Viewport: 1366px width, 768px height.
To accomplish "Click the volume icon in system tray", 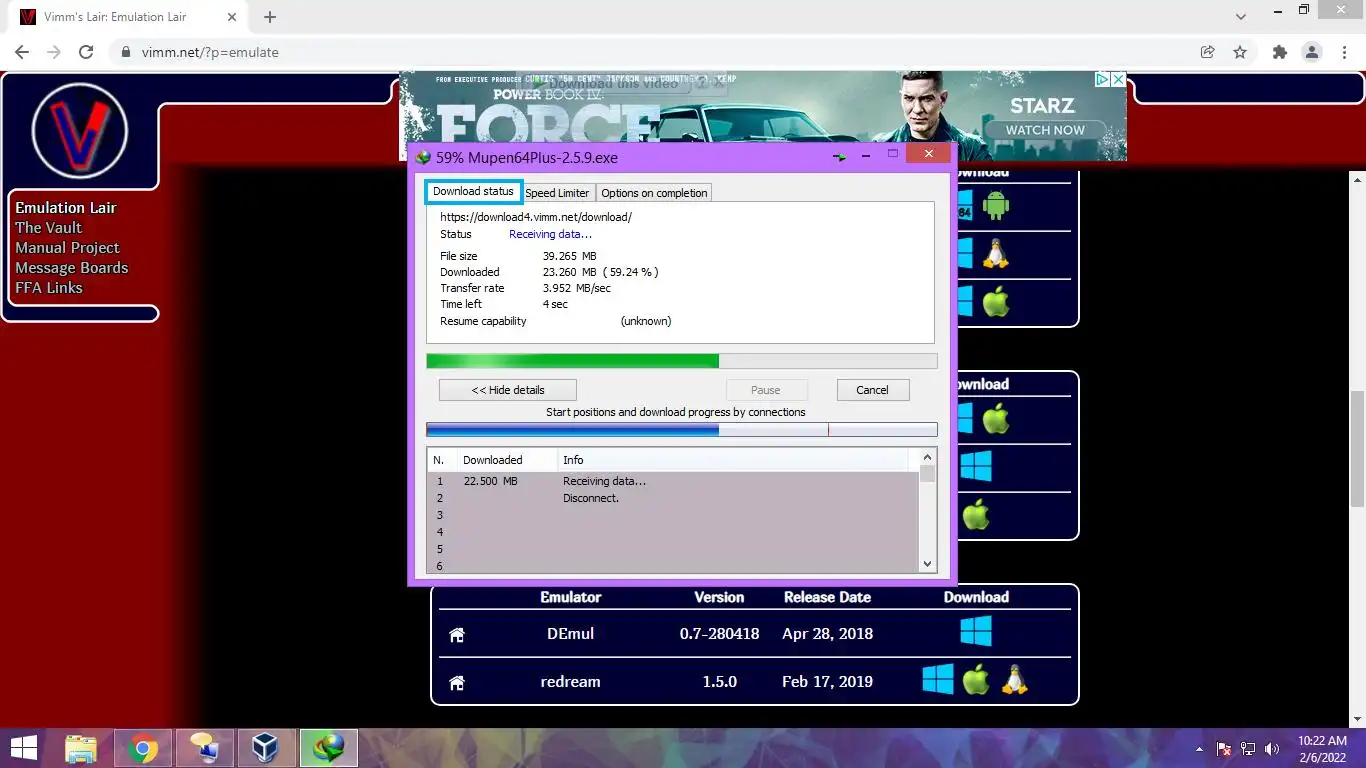I will click(1272, 749).
